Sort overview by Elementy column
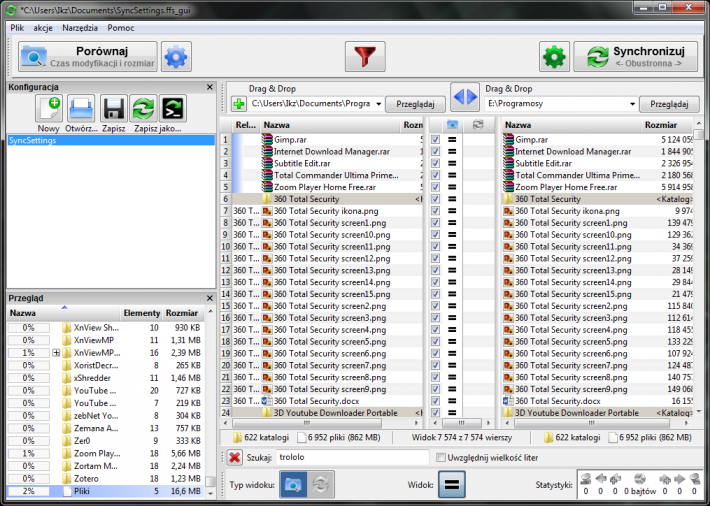The width and height of the screenshot is (710, 506). (x=142, y=313)
